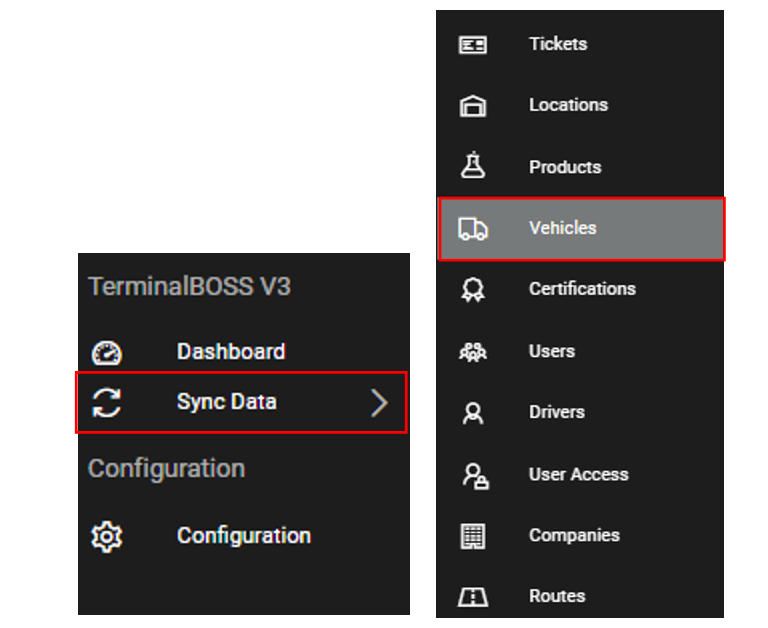Viewport: 768px width, 628px height.
Task: Open User Access in the sync menu
Action: (x=580, y=474)
